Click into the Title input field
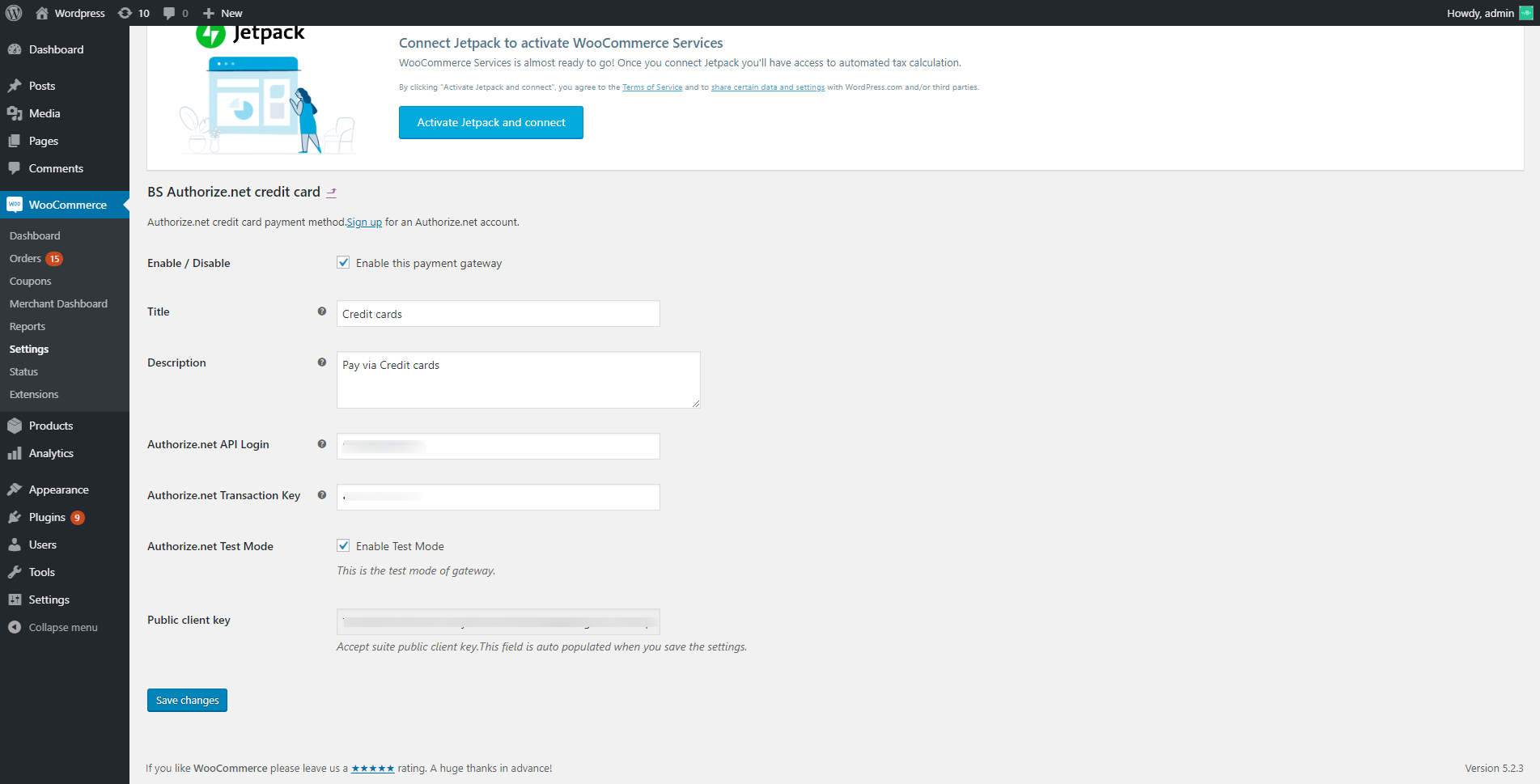The width and height of the screenshot is (1540, 784). [498, 314]
